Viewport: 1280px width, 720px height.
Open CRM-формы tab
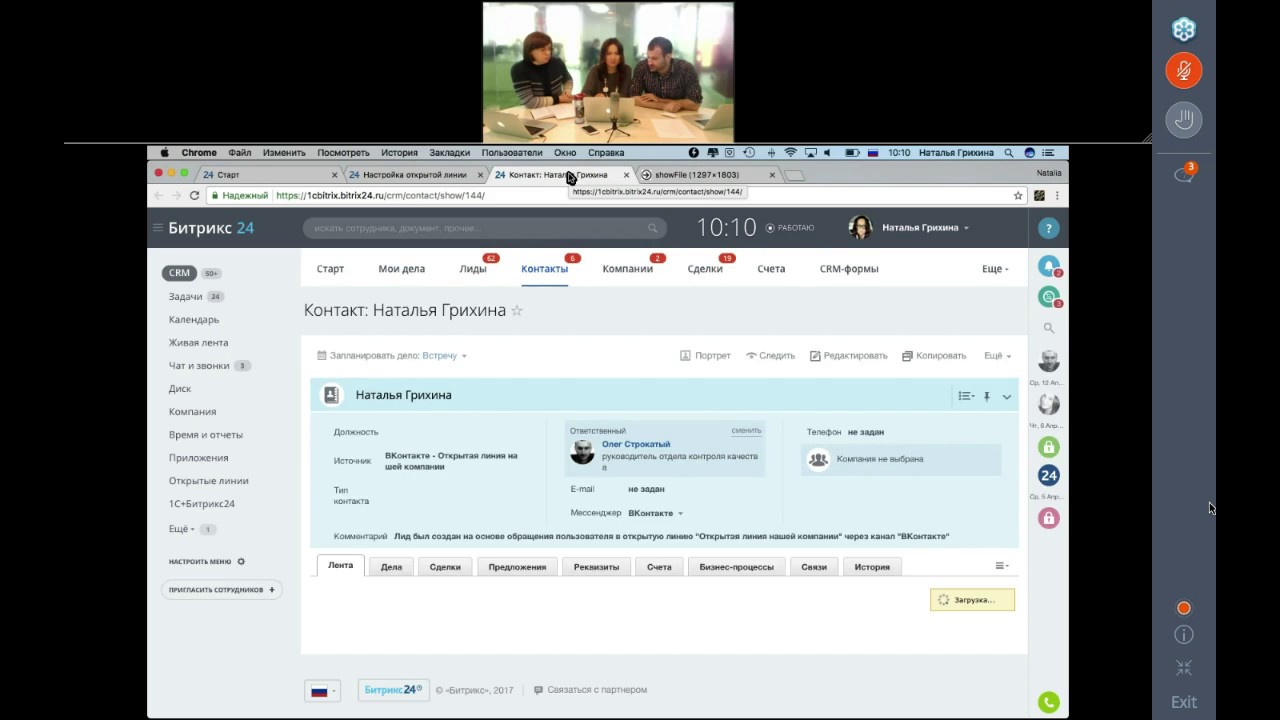click(849, 269)
